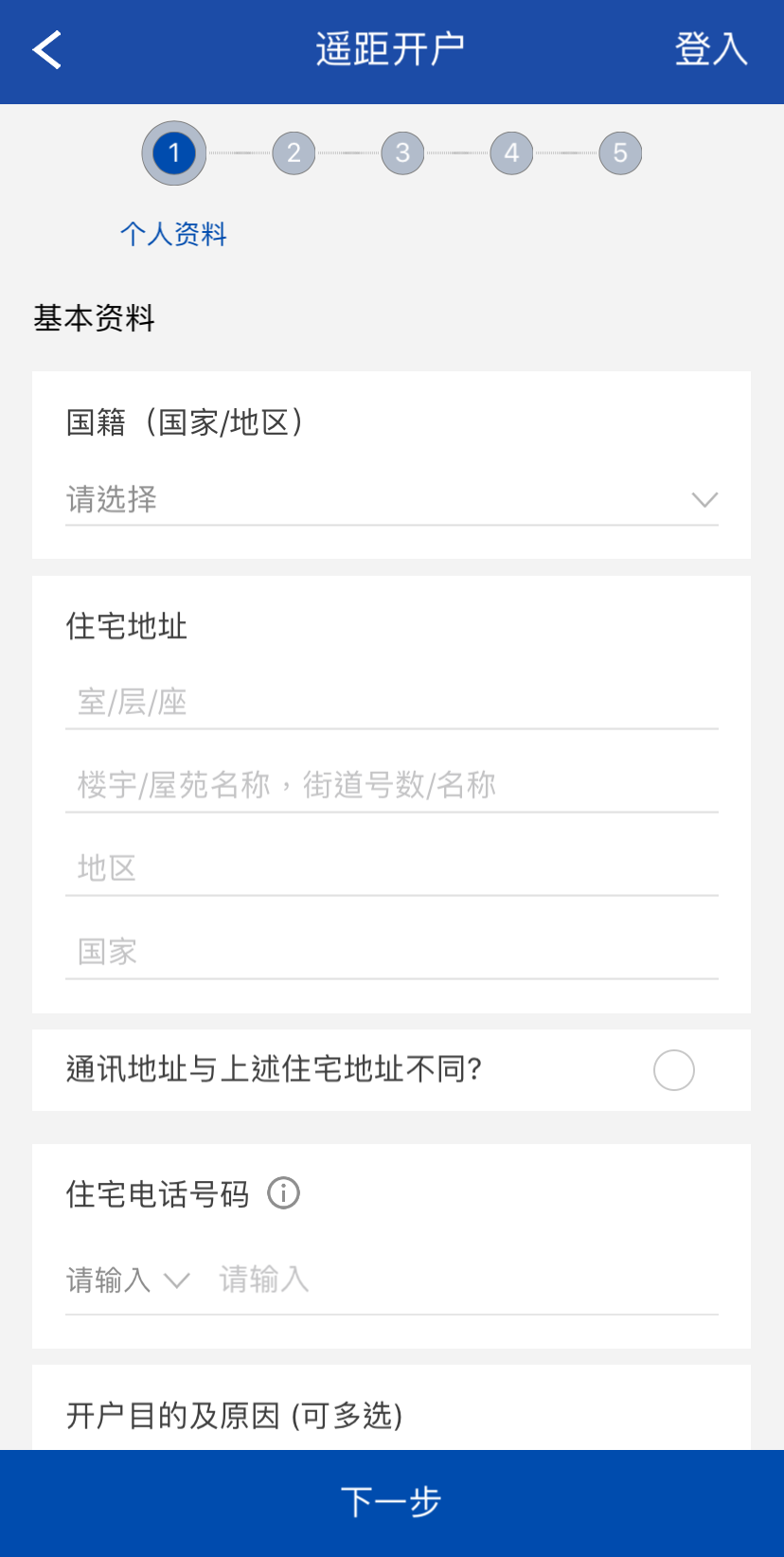The width and height of the screenshot is (784, 1557).
Task: Tap the step 5 circle
Action: [620, 153]
